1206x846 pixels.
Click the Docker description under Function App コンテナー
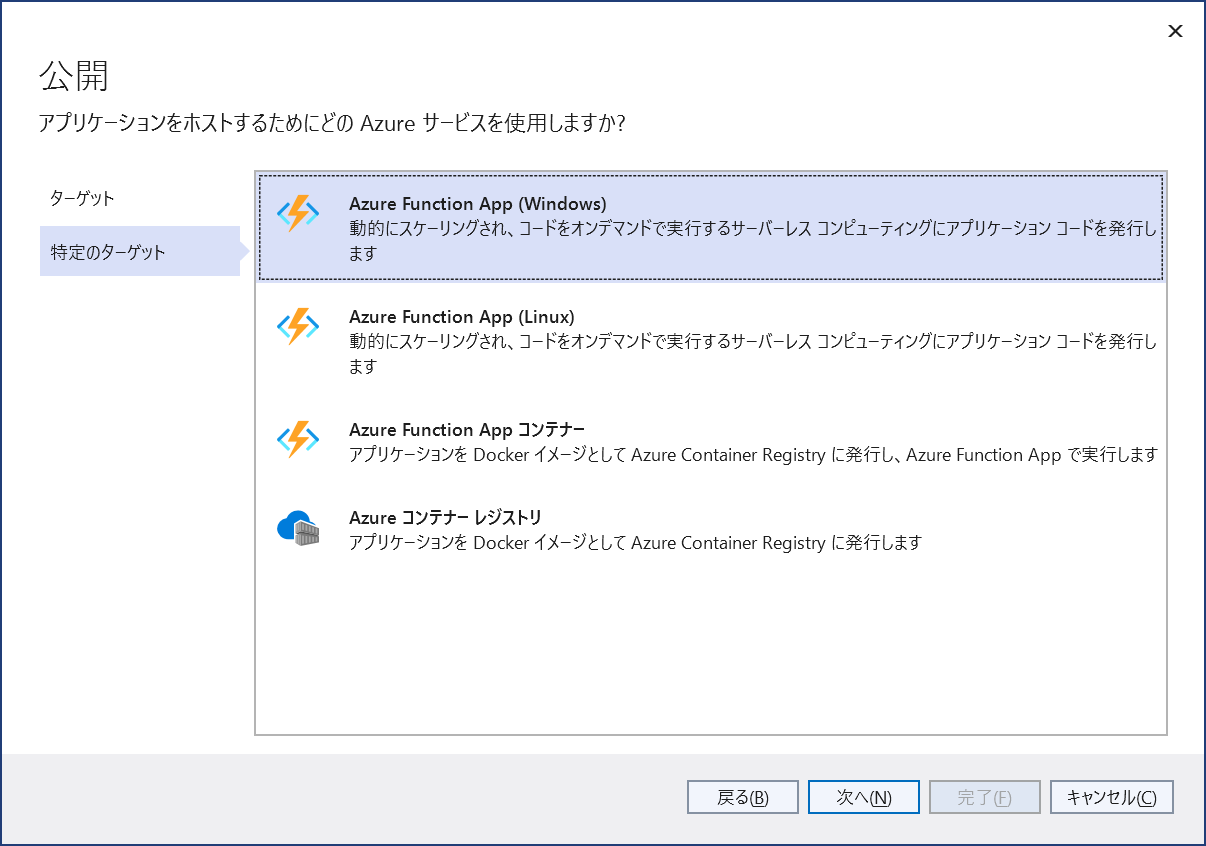[752, 455]
